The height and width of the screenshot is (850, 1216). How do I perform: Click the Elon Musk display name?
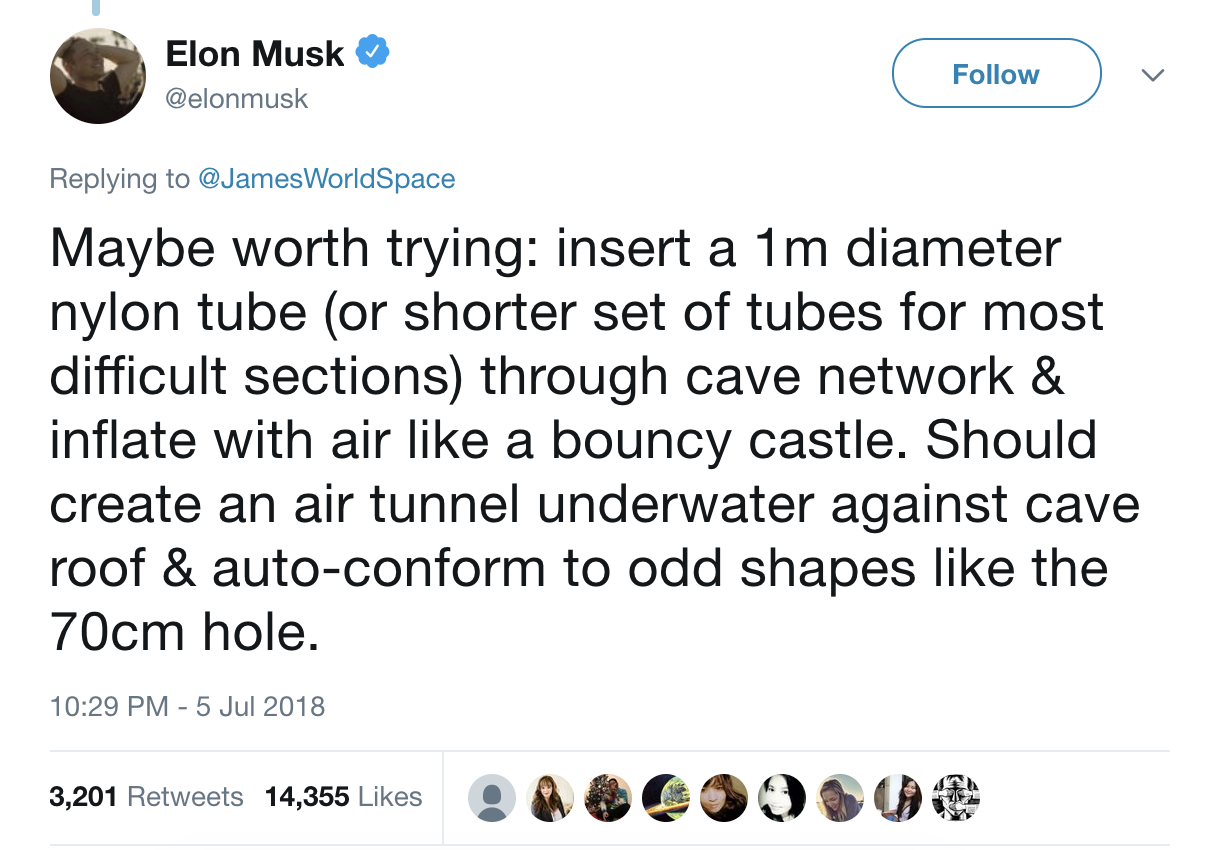point(254,53)
